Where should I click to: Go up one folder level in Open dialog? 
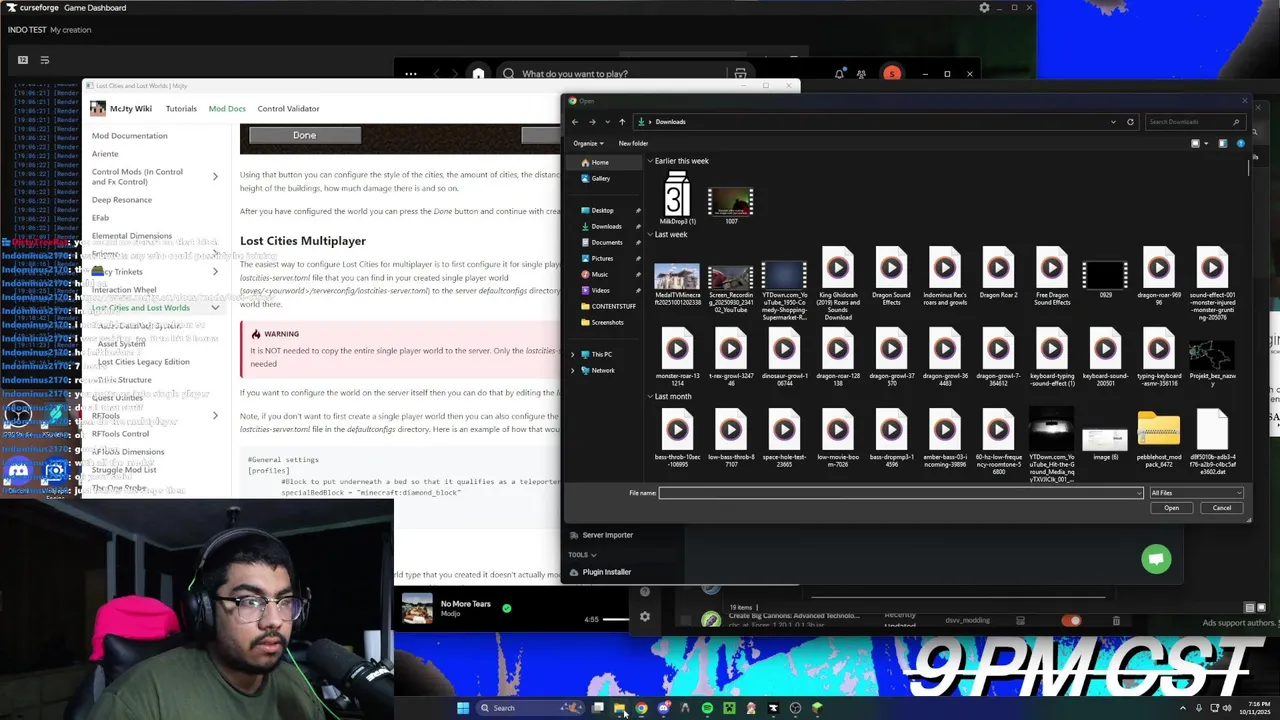click(x=622, y=122)
